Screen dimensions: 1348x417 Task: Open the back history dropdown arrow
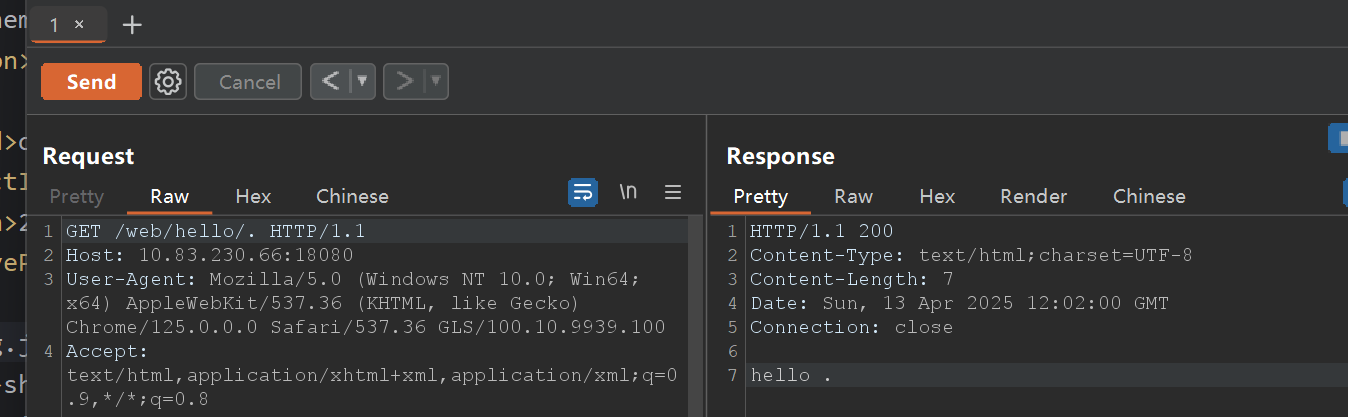coord(363,82)
